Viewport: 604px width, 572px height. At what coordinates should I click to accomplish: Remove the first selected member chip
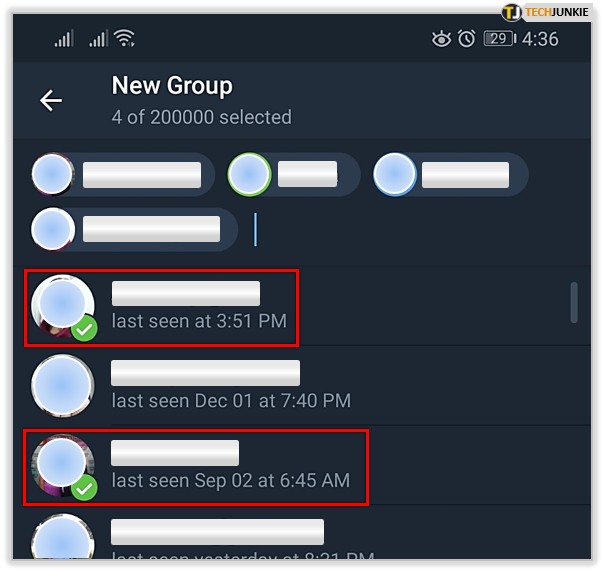(x=123, y=175)
